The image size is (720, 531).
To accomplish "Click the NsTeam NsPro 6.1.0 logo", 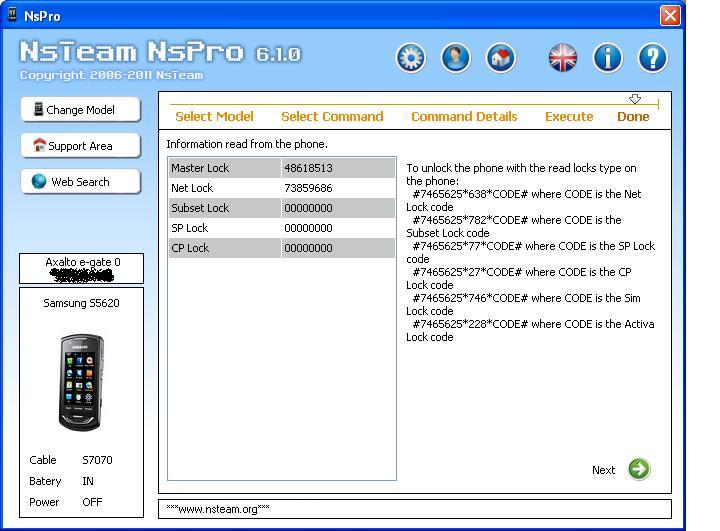I will [160, 52].
